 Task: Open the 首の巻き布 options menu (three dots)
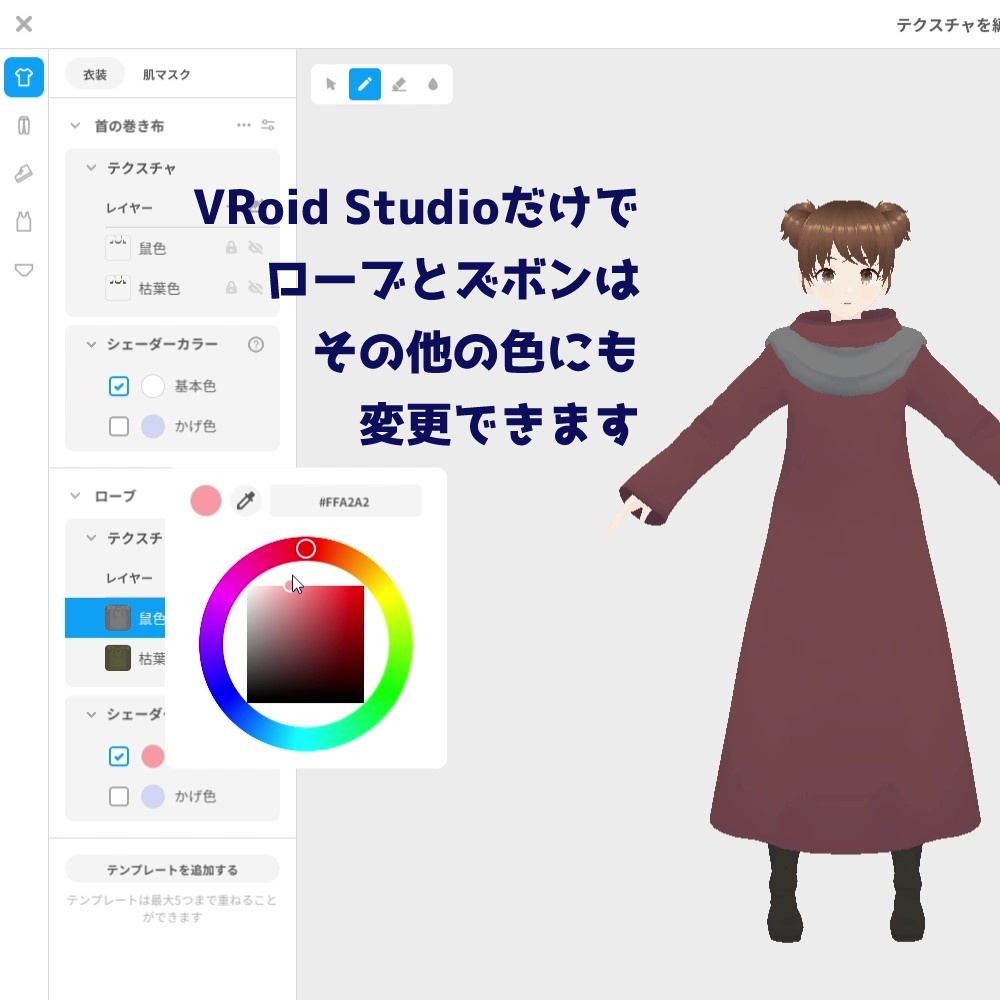tap(243, 124)
